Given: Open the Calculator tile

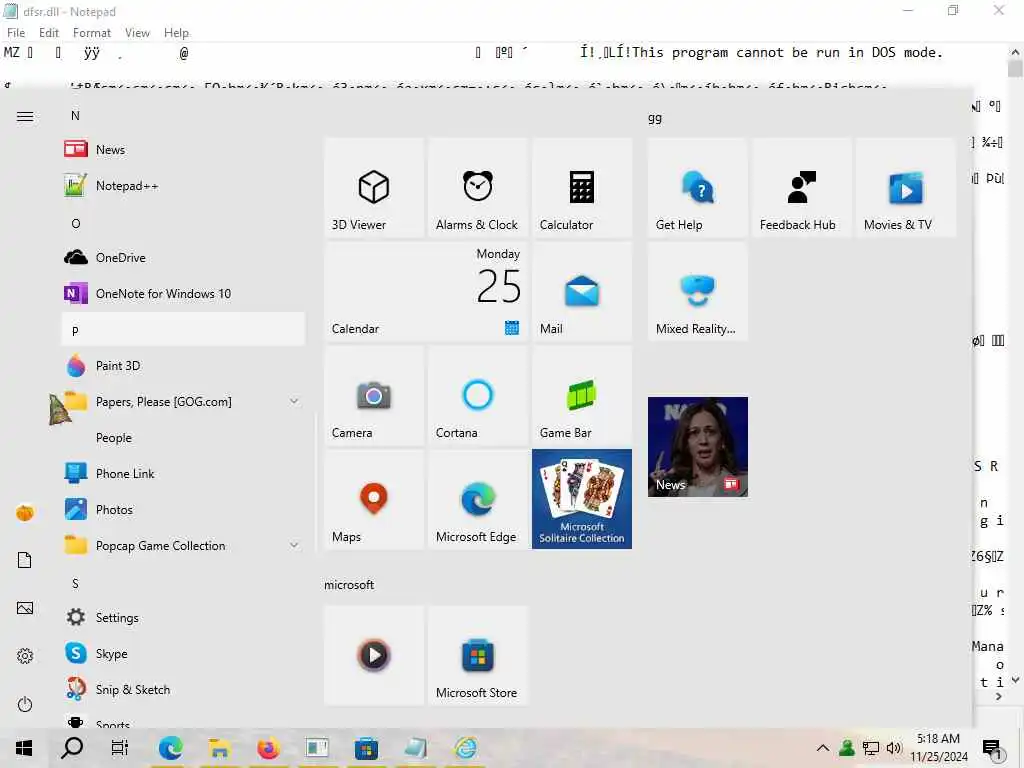Looking at the screenshot, I should [582, 187].
